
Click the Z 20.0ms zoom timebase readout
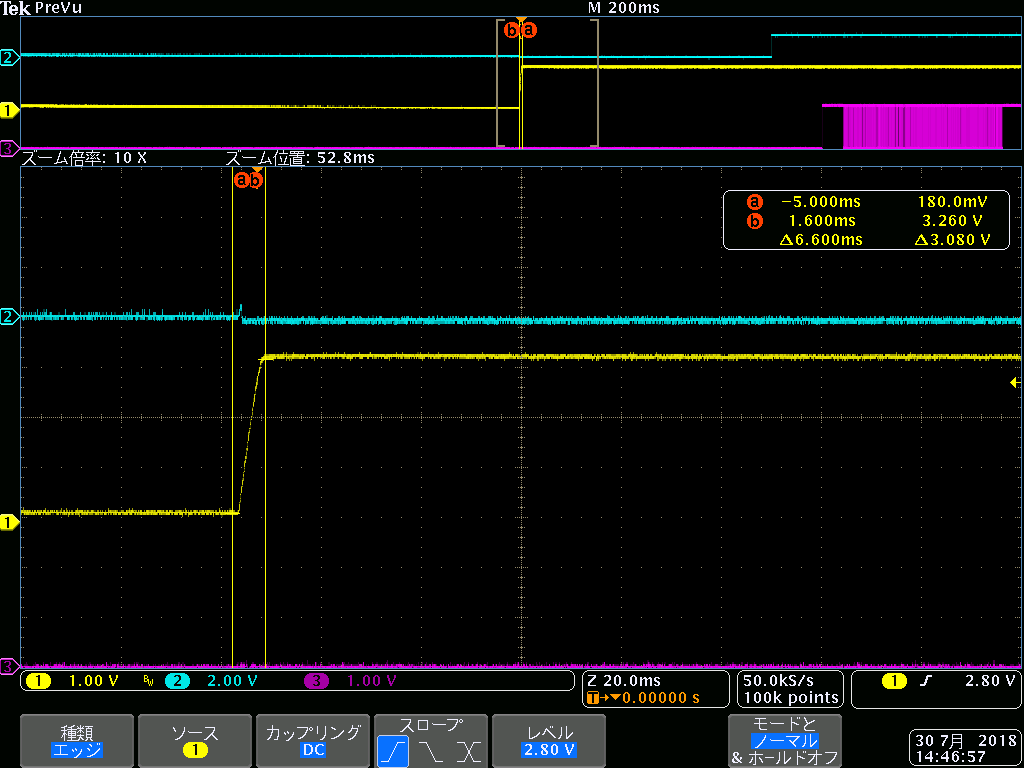tap(624, 681)
